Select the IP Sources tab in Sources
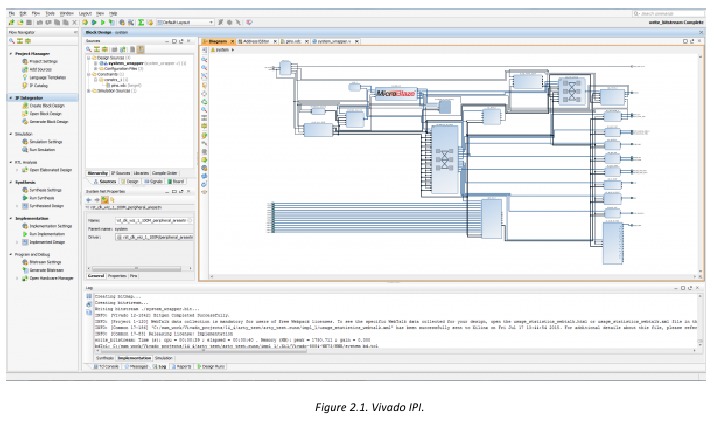This screenshot has height=428, width=714. pos(121,173)
